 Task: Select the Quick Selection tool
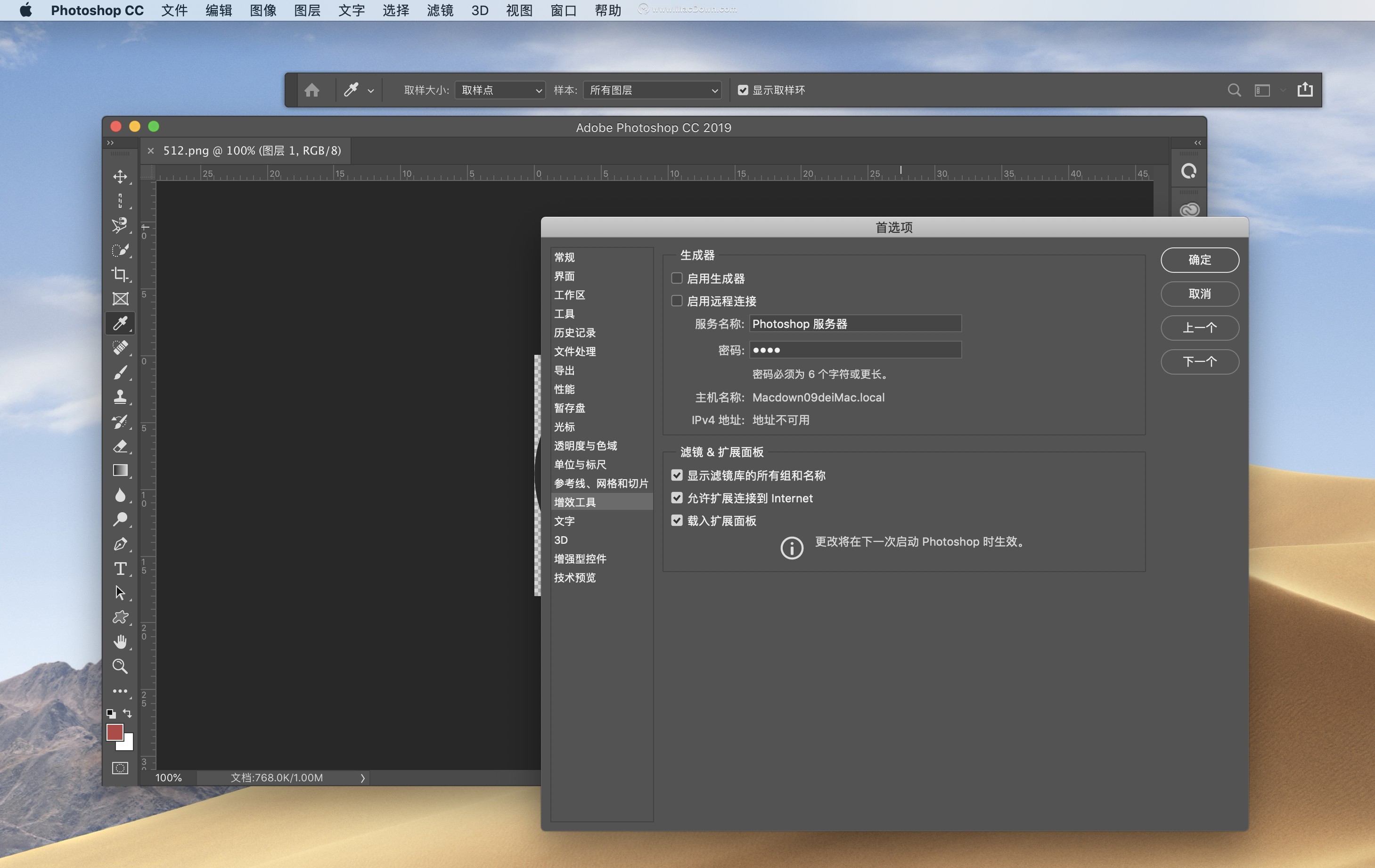click(x=120, y=250)
